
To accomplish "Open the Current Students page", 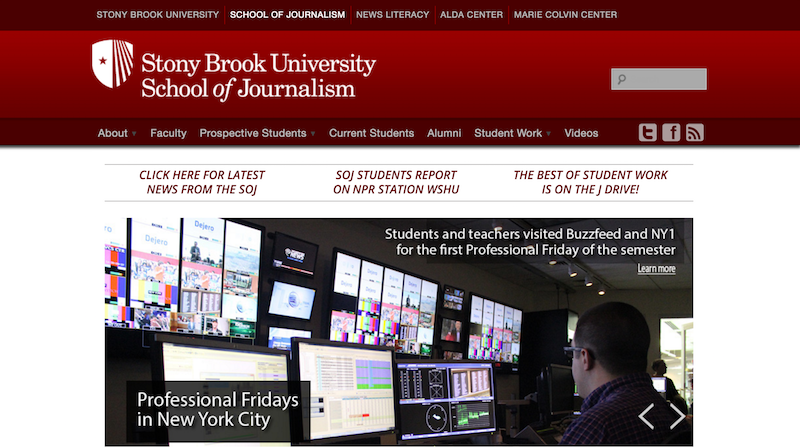I will click(371, 133).
